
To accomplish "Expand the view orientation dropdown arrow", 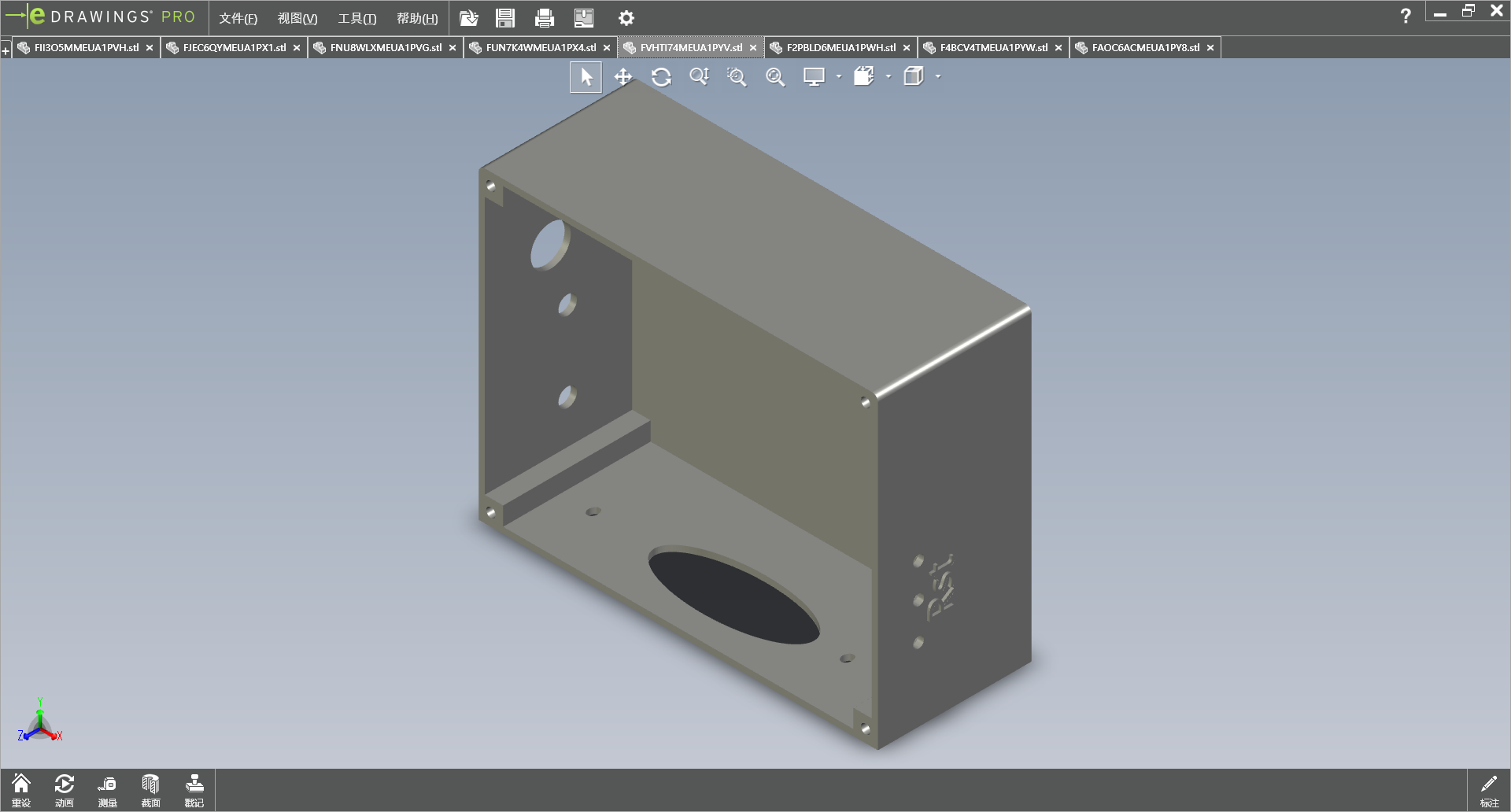I will (x=888, y=77).
